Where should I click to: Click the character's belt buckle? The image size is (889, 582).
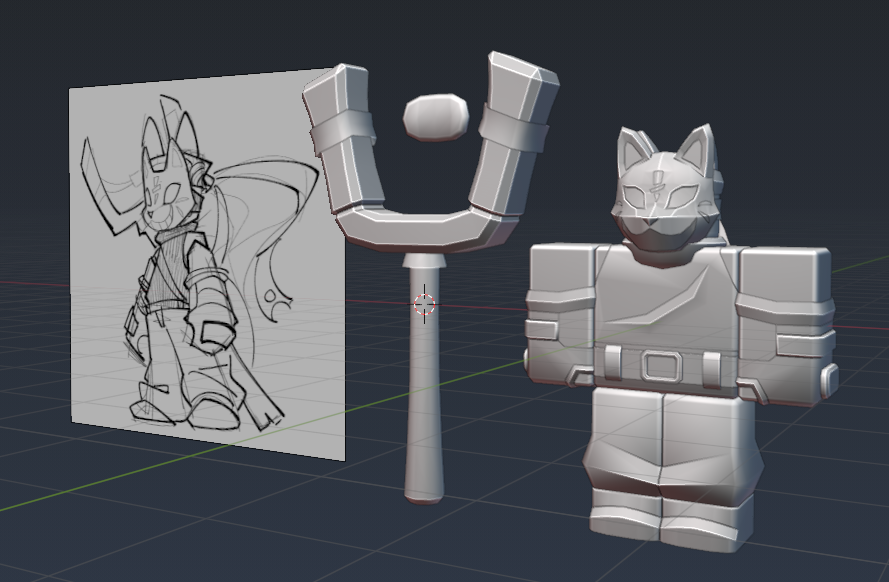[661, 366]
